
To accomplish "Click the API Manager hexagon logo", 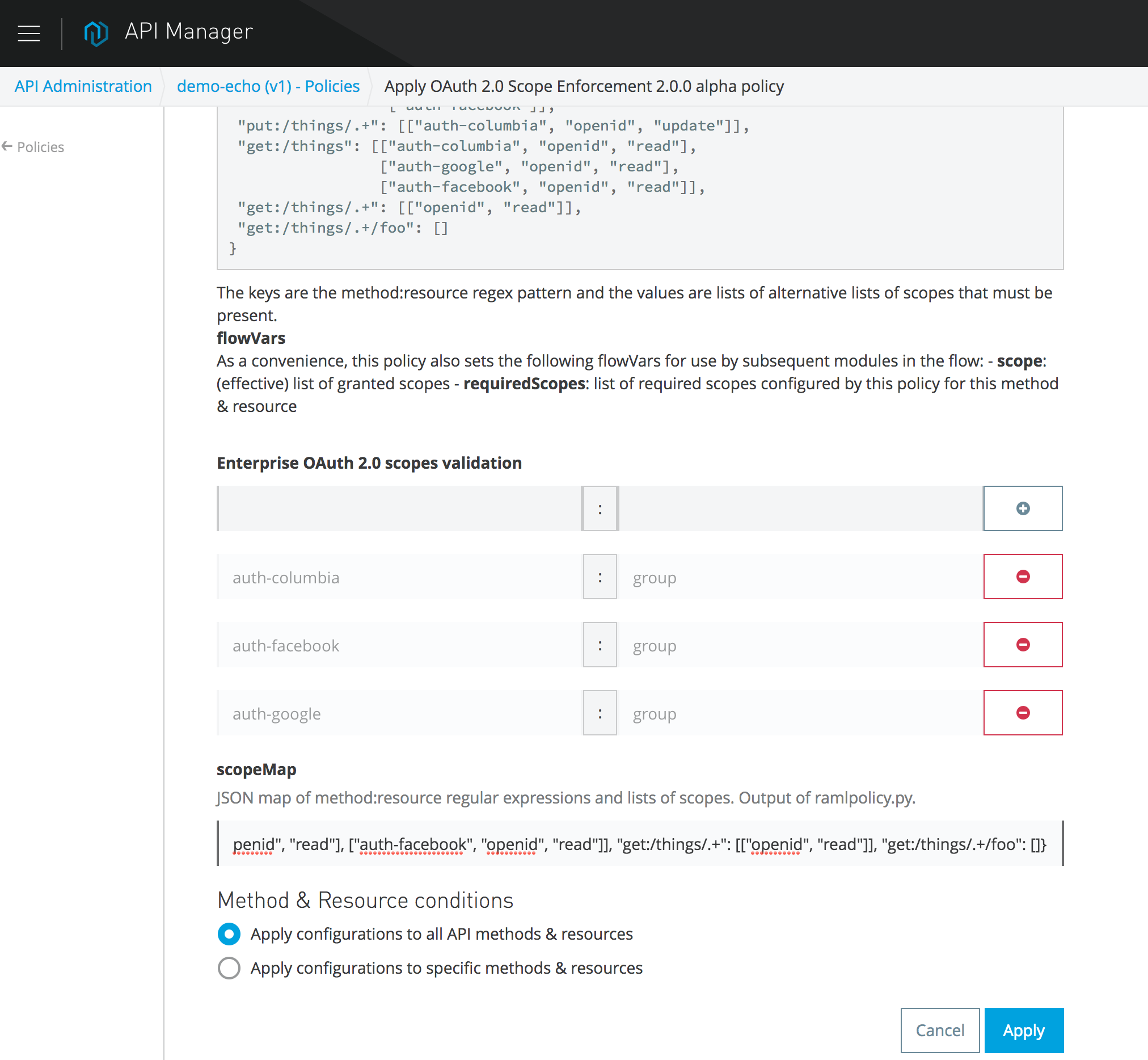I will tap(96, 33).
